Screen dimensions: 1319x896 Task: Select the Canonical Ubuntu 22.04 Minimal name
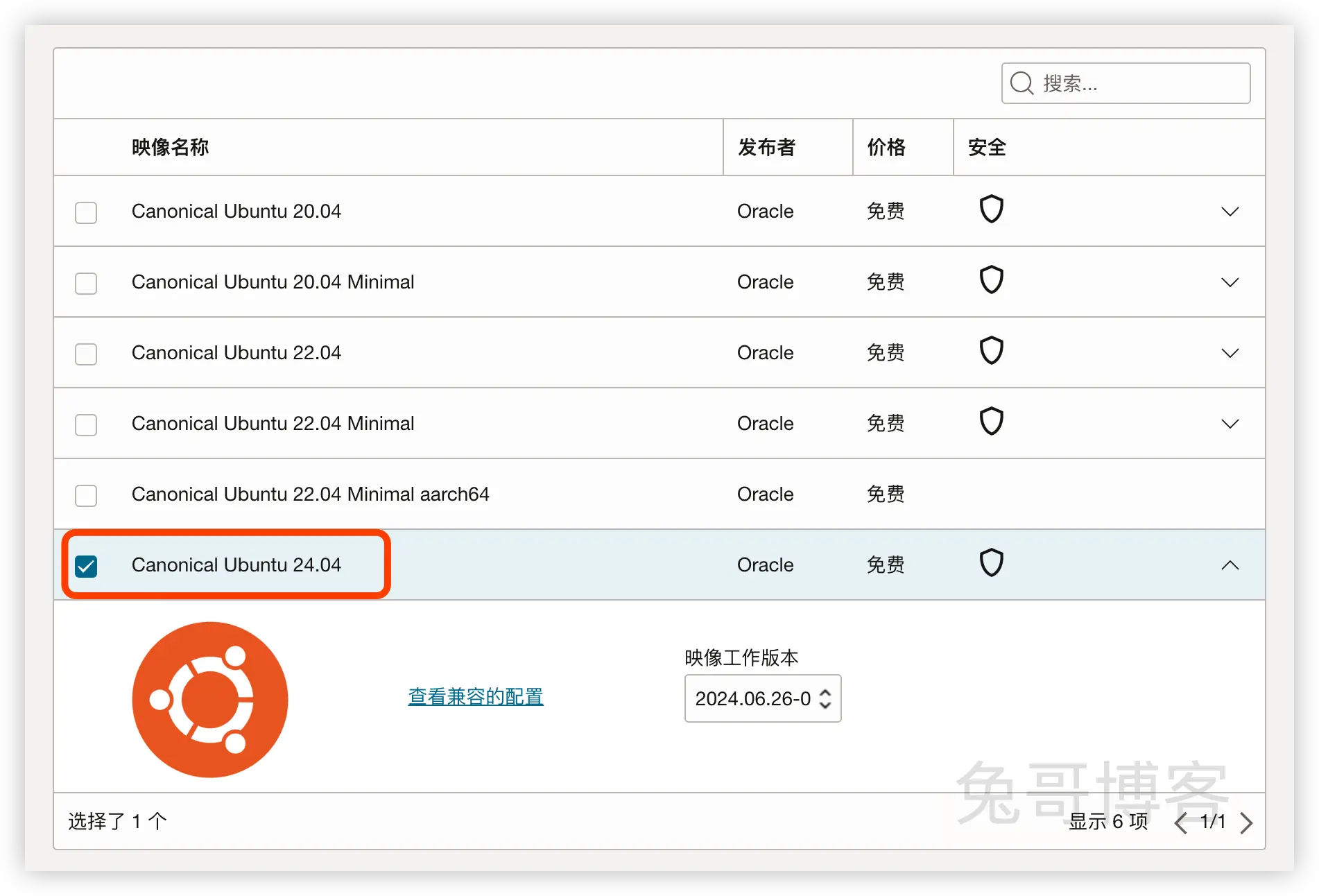click(x=273, y=424)
